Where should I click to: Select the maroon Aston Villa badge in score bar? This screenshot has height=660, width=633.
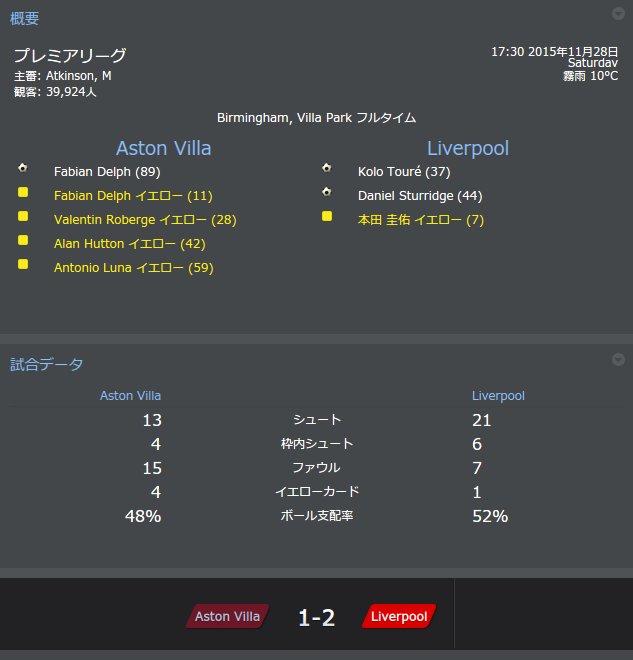point(227,616)
